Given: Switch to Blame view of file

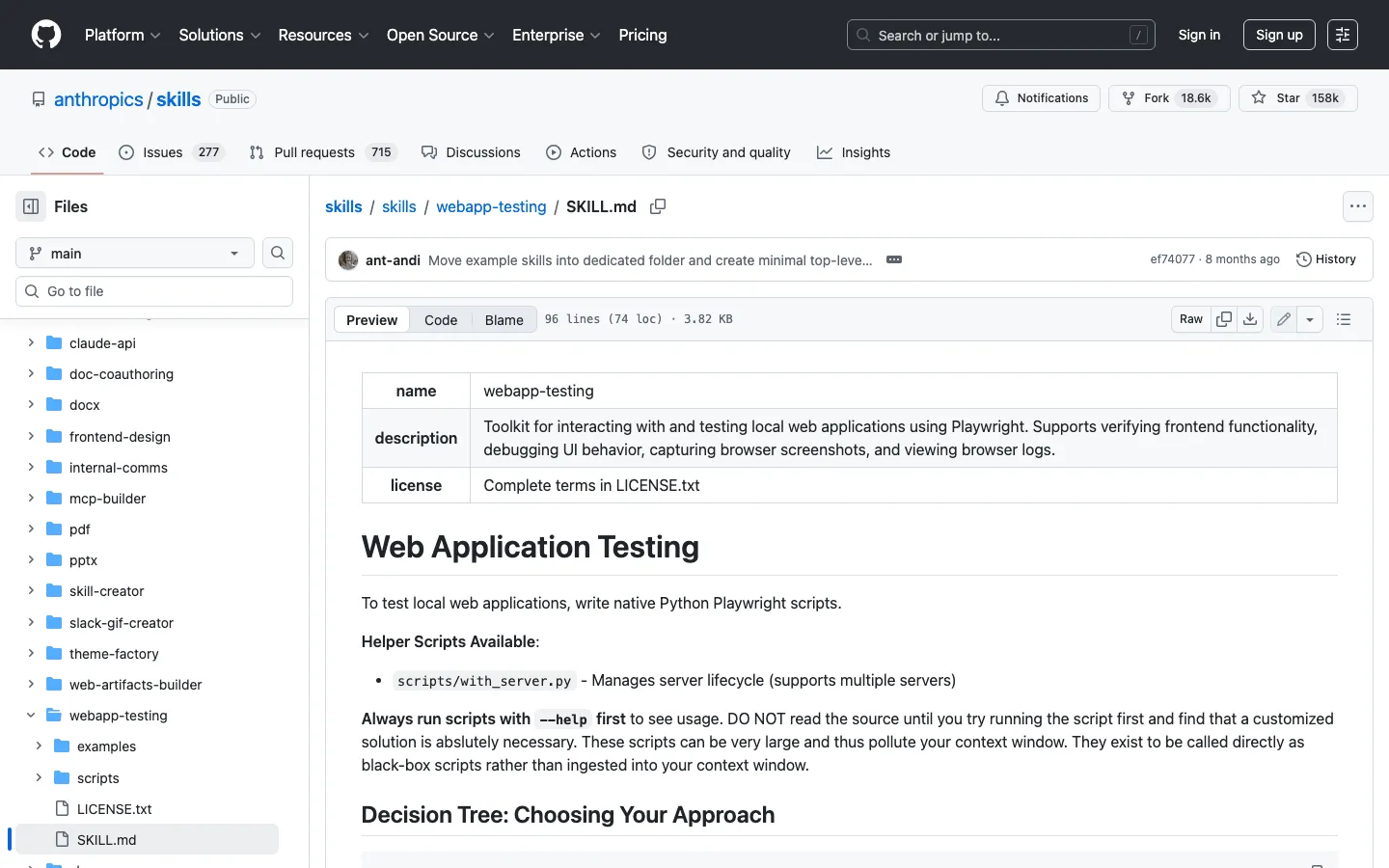Looking at the screenshot, I should coord(504,319).
